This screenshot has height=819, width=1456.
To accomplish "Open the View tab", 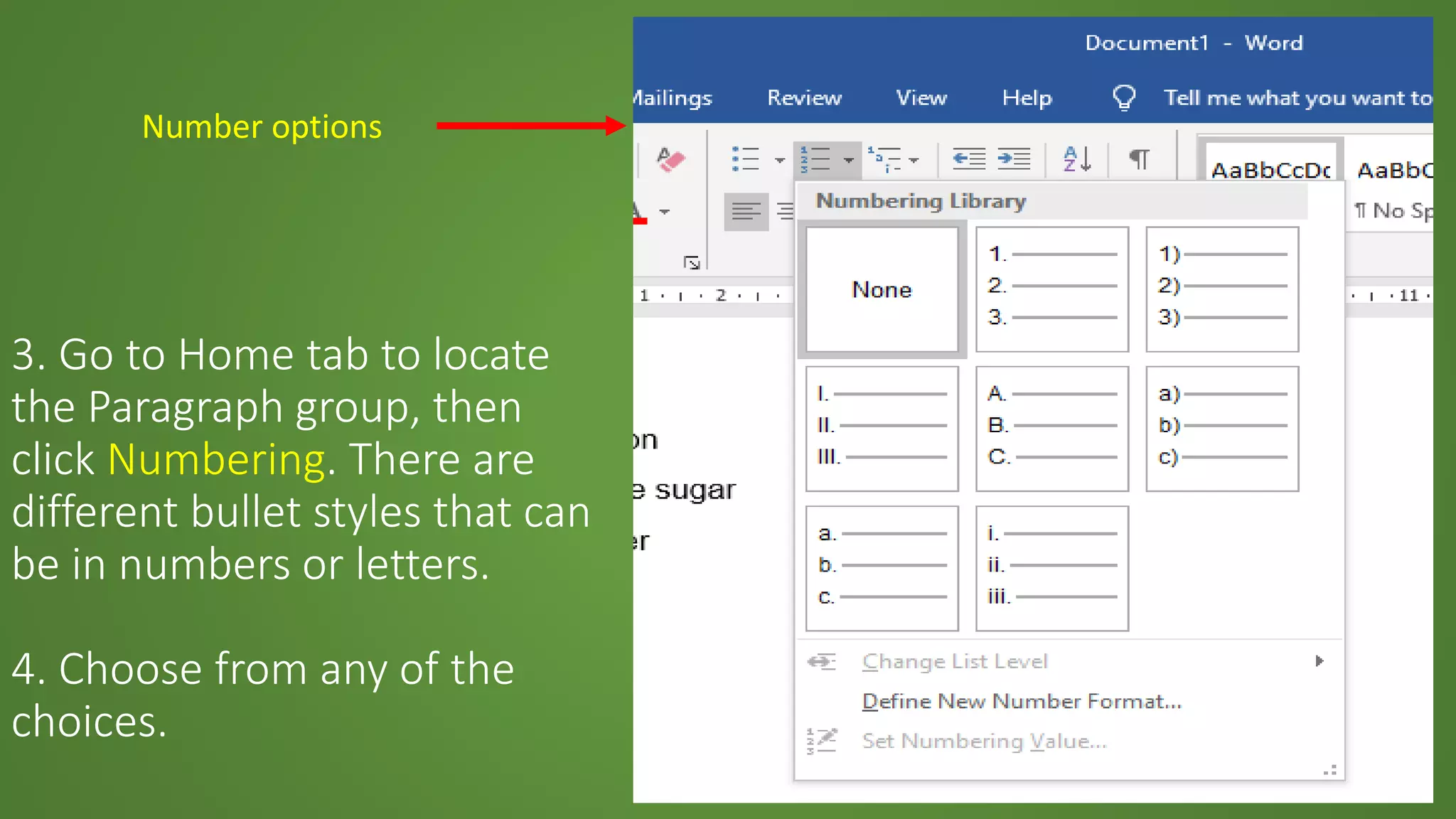I will pos(921,97).
